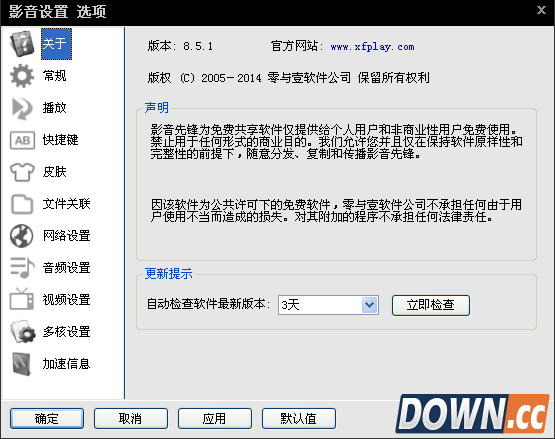Click the 加速信息 icon
The height and width of the screenshot is (439, 555).
pos(22,364)
